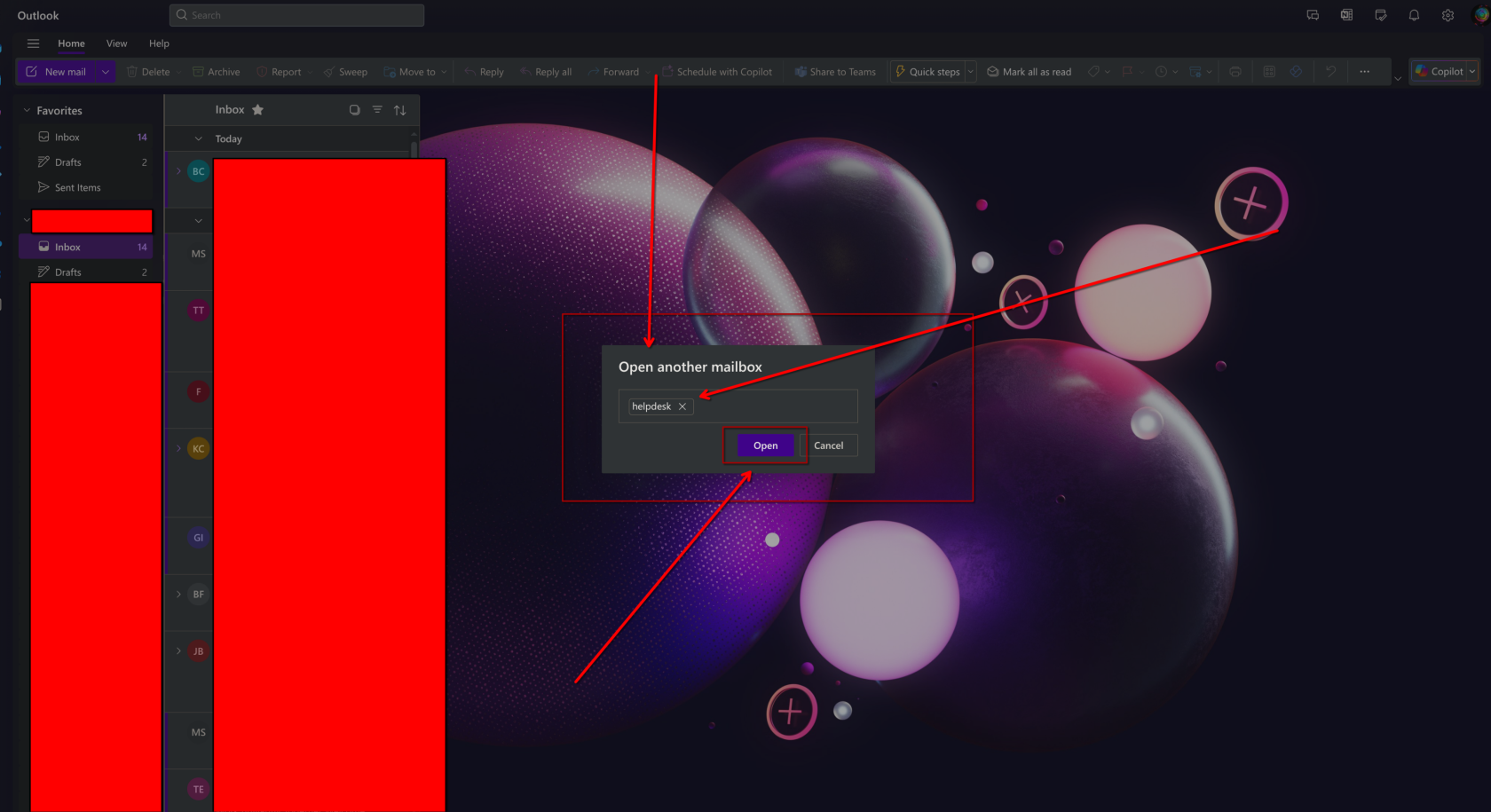The height and width of the screenshot is (812, 1491).
Task: Click the Open button in dialog
Action: point(766,445)
